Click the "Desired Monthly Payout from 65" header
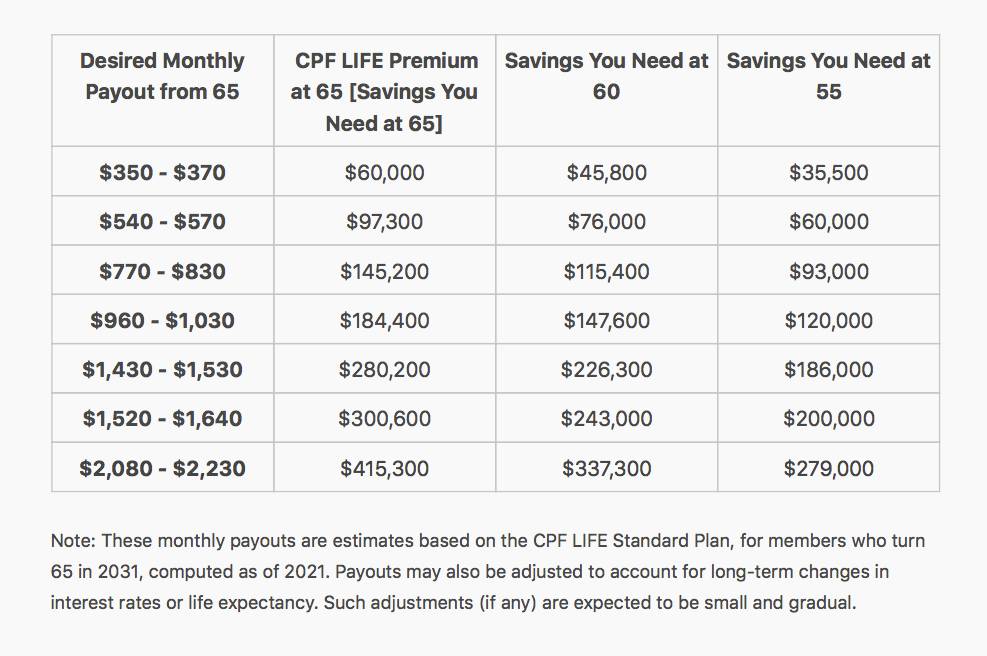The height and width of the screenshot is (656, 987). (162, 76)
